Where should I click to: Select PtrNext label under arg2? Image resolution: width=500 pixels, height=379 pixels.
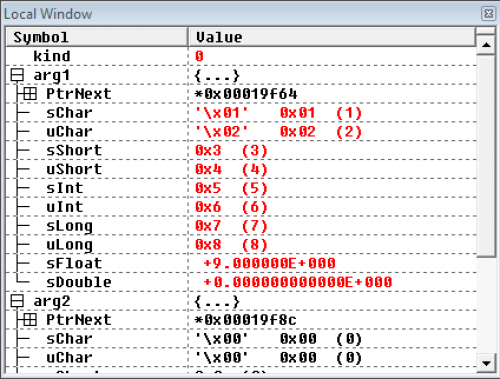click(x=79, y=320)
